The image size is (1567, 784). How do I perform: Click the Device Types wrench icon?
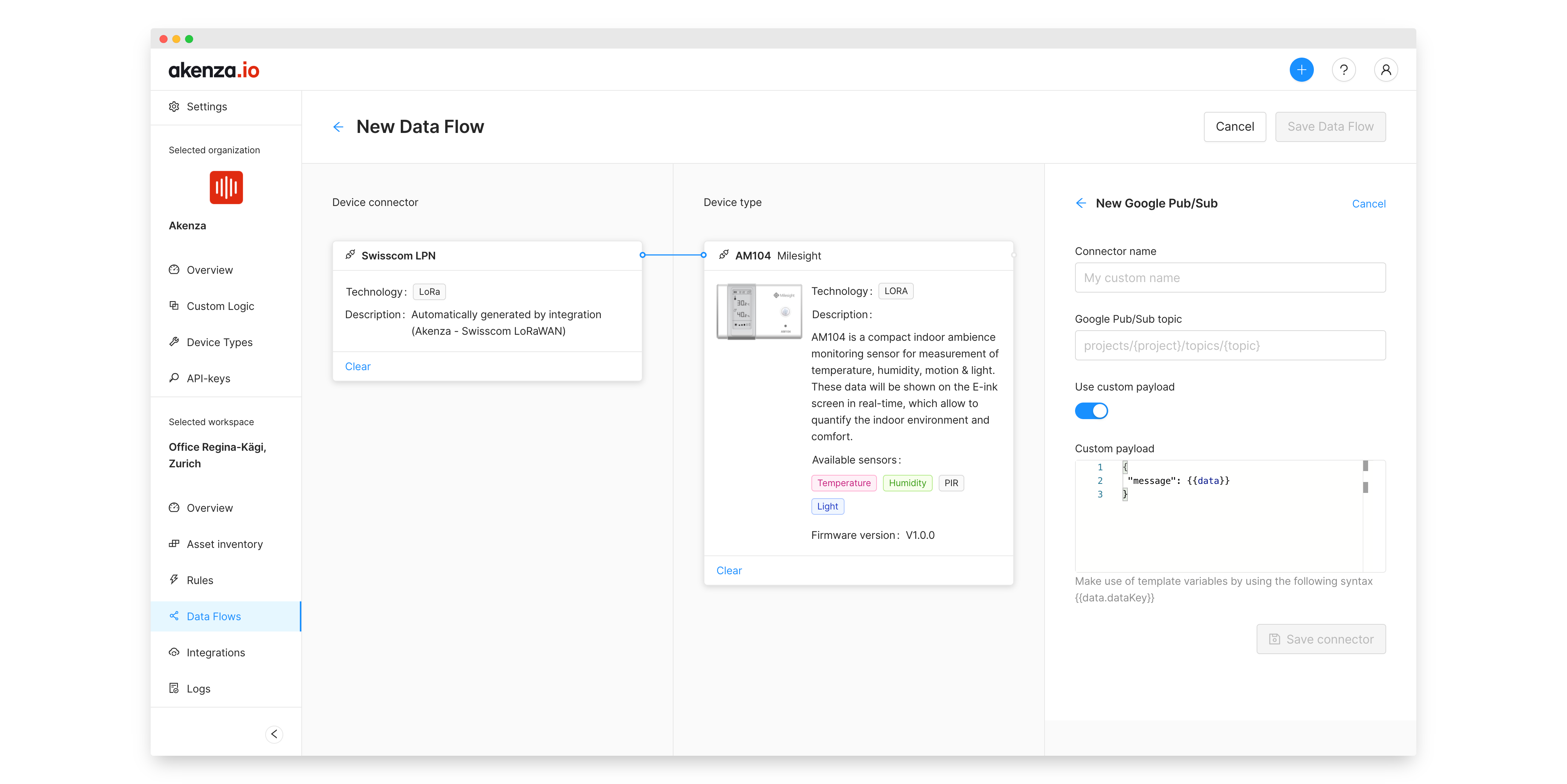point(174,342)
